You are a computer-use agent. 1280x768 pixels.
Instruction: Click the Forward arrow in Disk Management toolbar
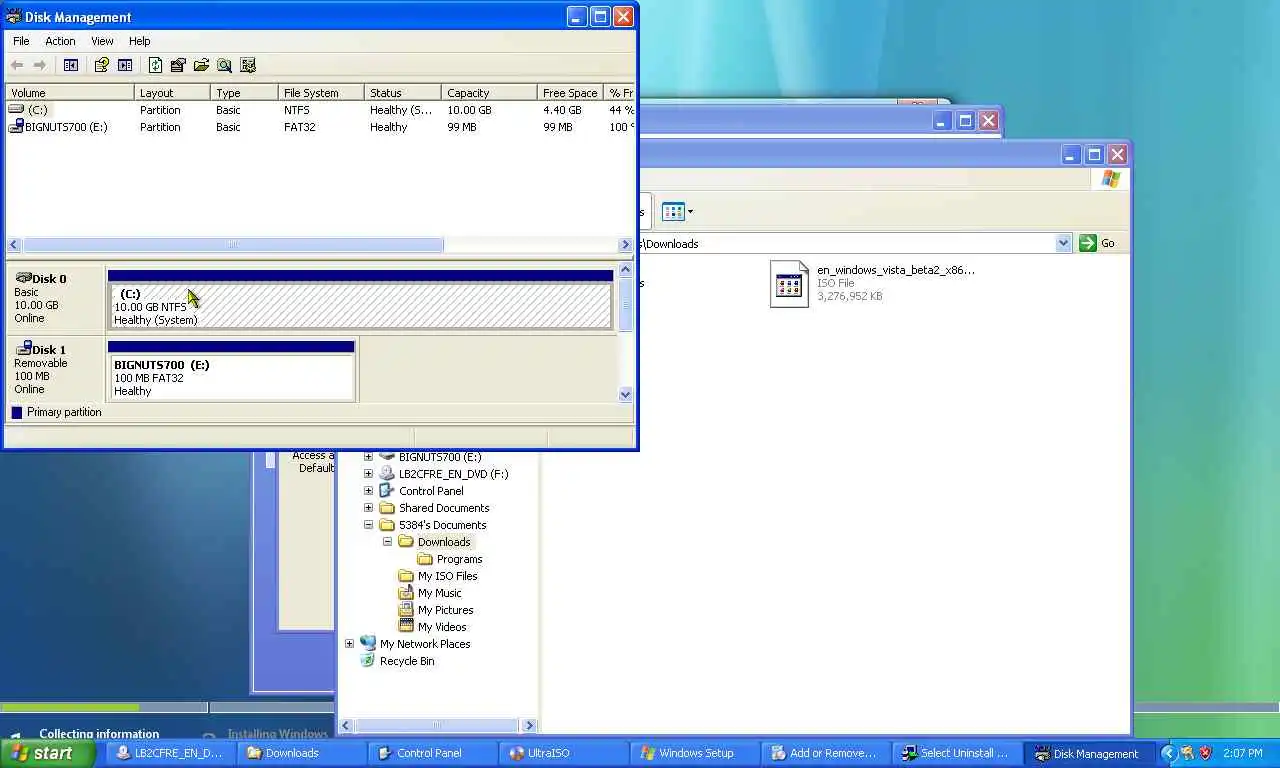(x=40, y=65)
